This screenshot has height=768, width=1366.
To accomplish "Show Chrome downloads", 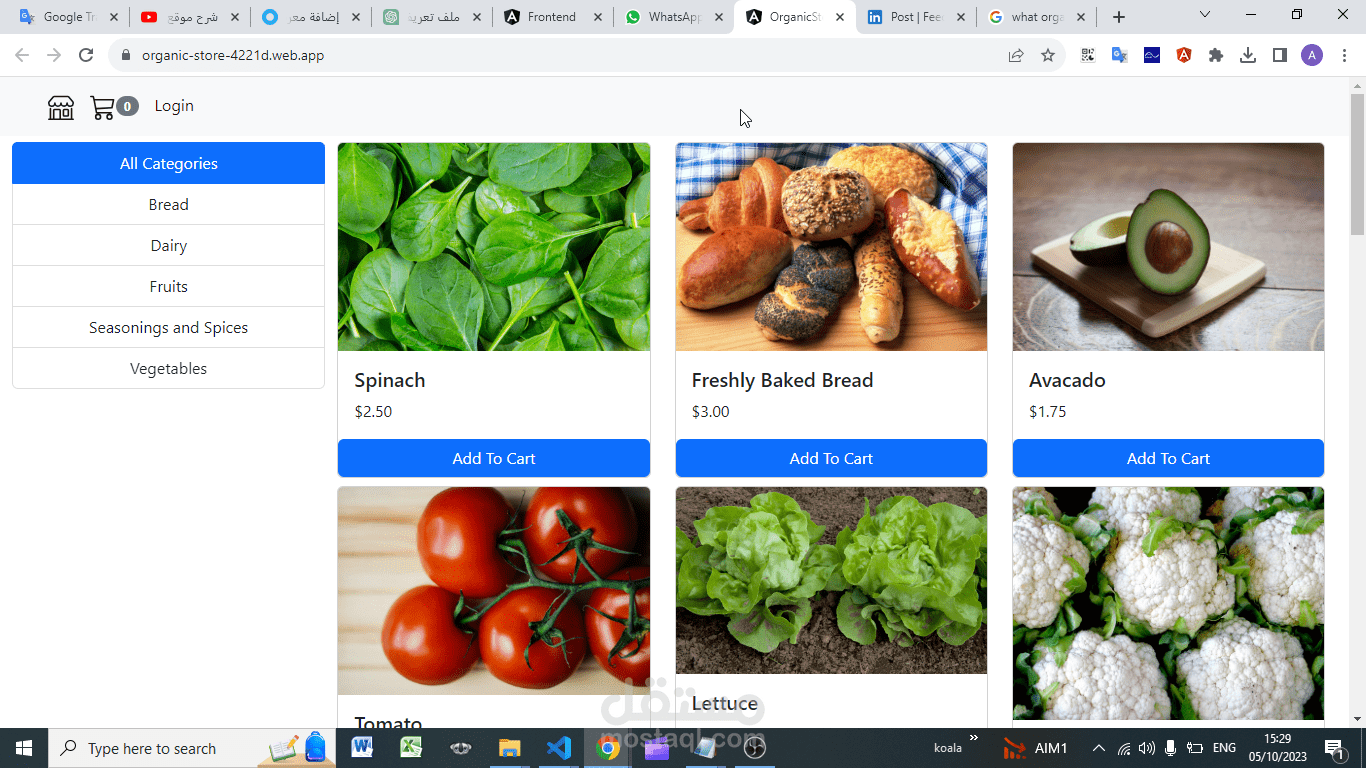I will (x=1248, y=55).
